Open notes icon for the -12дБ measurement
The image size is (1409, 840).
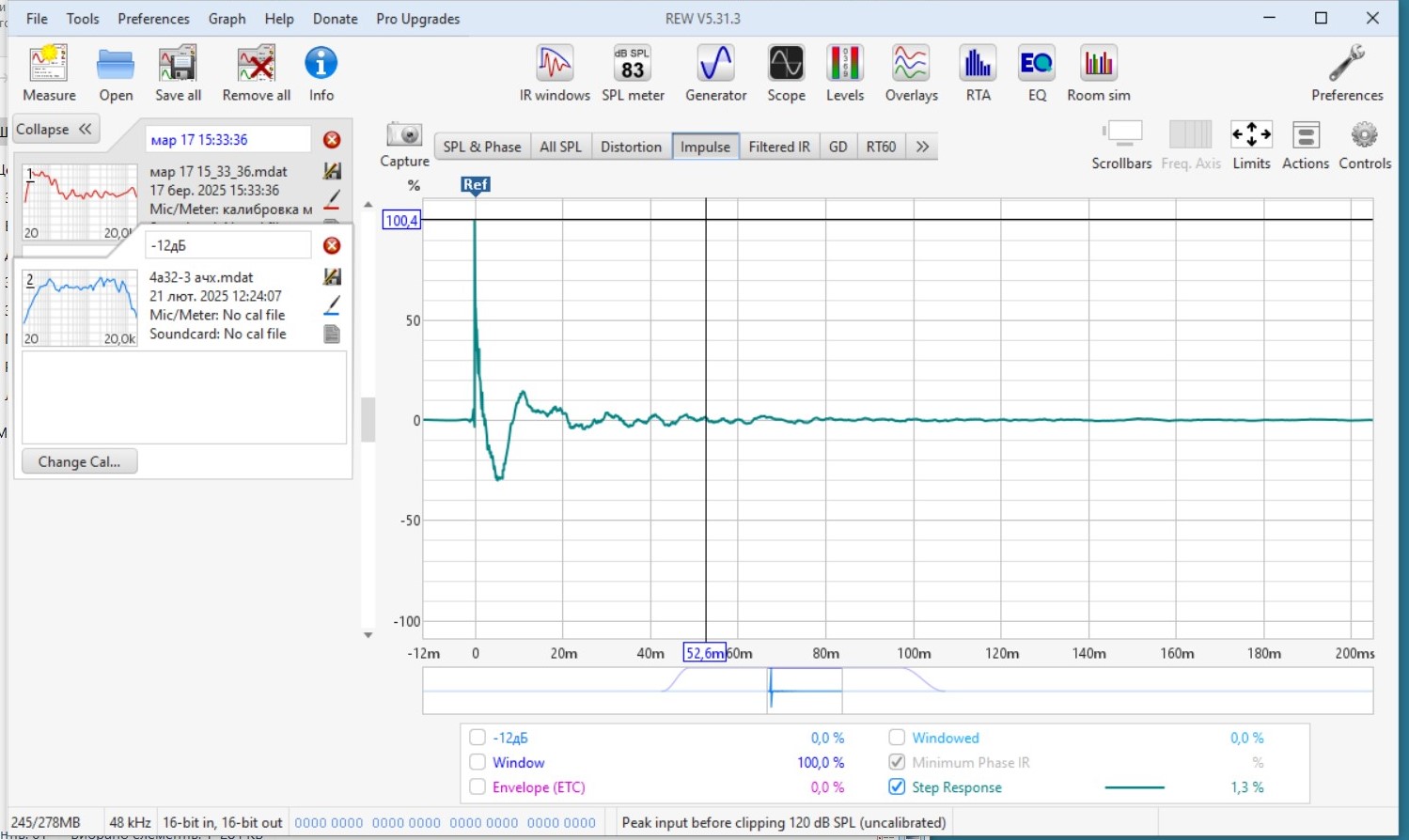click(x=332, y=334)
